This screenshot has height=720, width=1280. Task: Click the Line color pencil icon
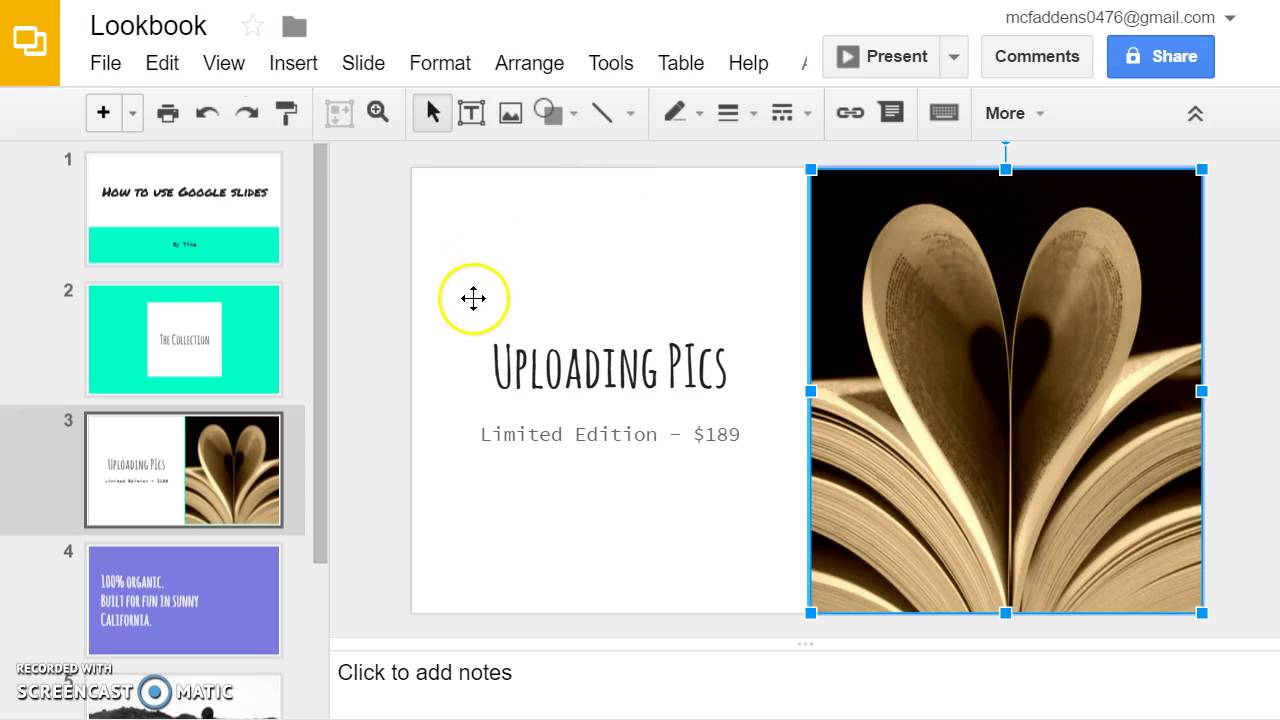pos(675,112)
